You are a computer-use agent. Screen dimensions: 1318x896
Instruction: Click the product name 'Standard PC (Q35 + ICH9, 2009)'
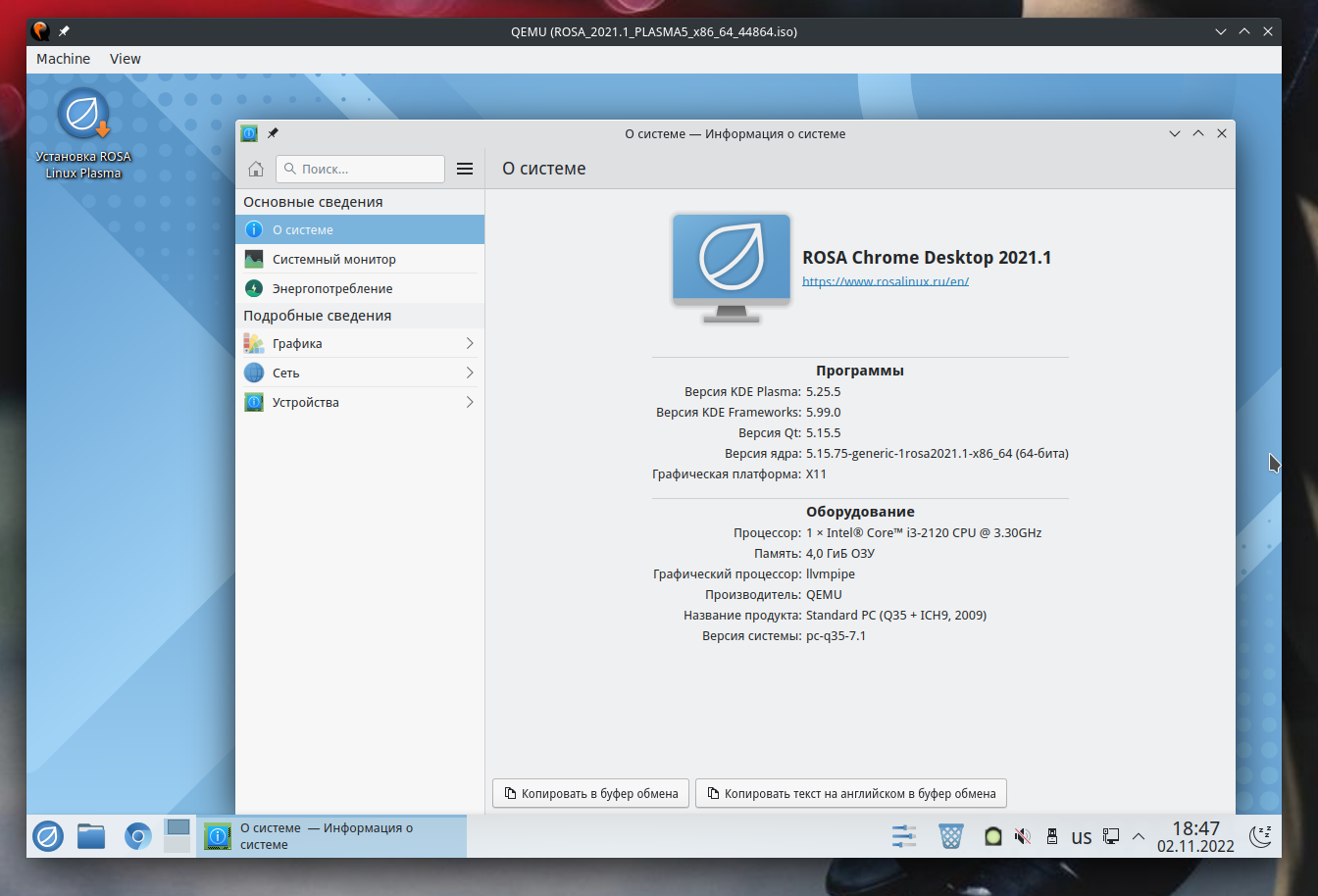896,616
